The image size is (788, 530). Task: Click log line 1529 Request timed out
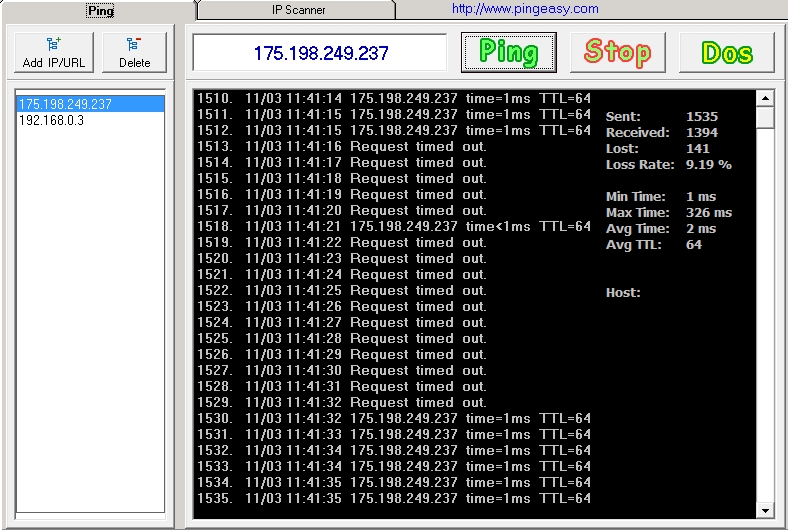point(342,402)
